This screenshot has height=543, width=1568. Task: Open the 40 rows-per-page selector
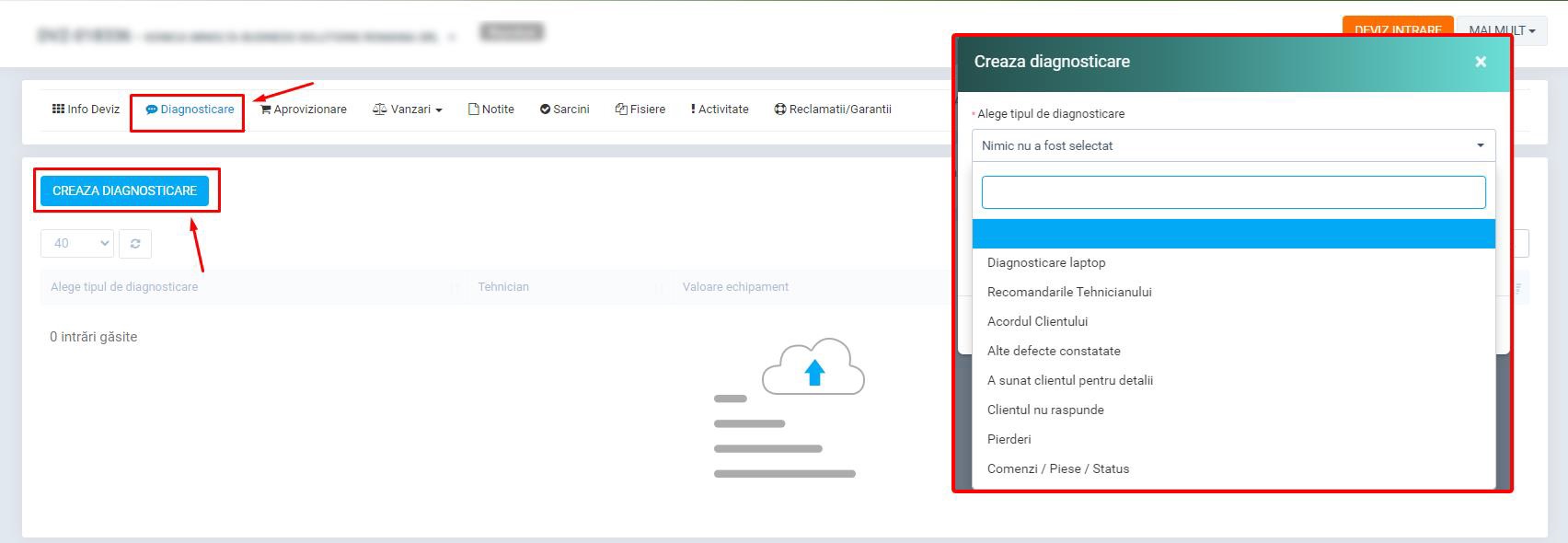[77, 243]
